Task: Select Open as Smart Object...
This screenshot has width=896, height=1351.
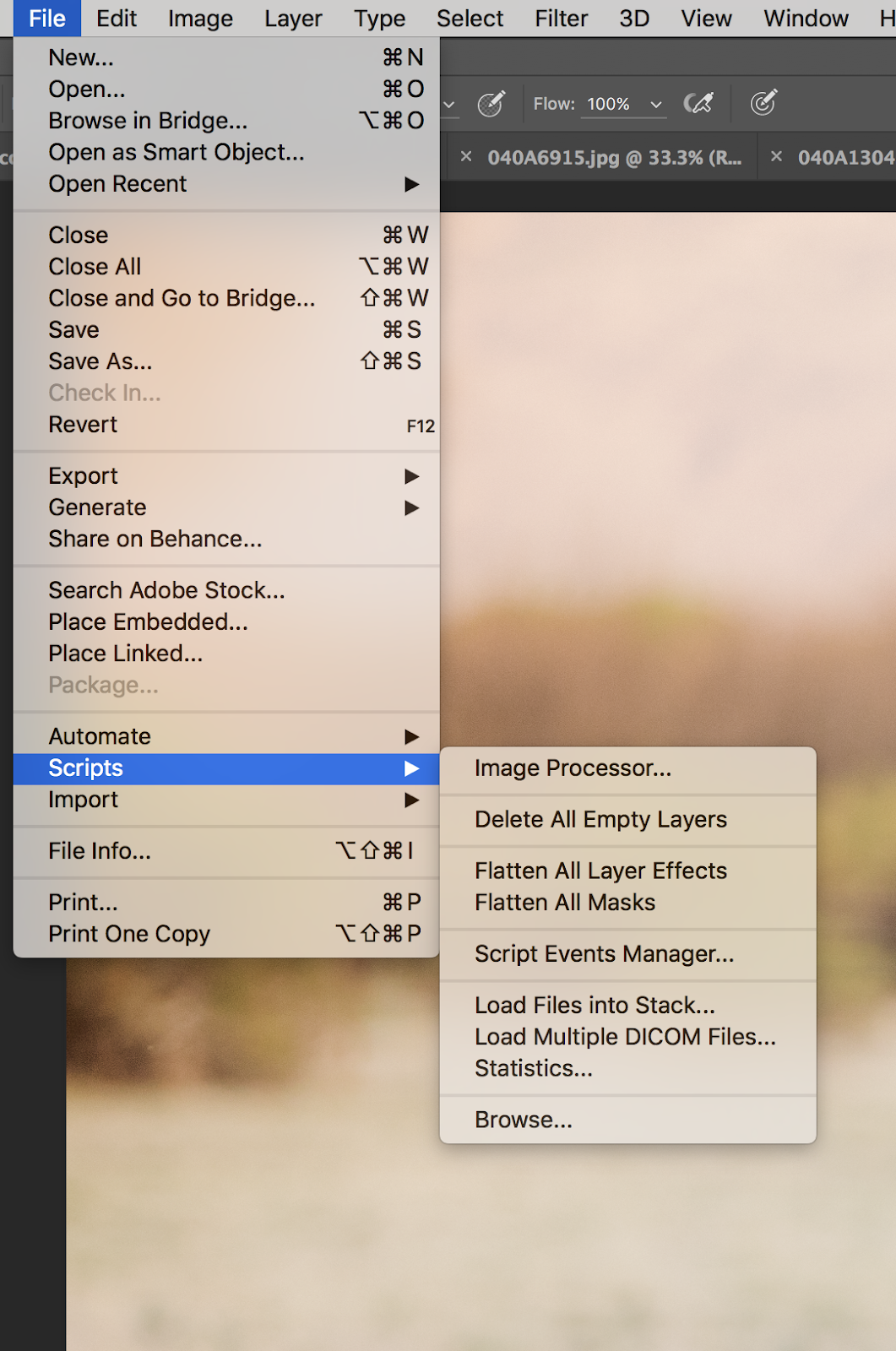Action: click(x=226, y=152)
